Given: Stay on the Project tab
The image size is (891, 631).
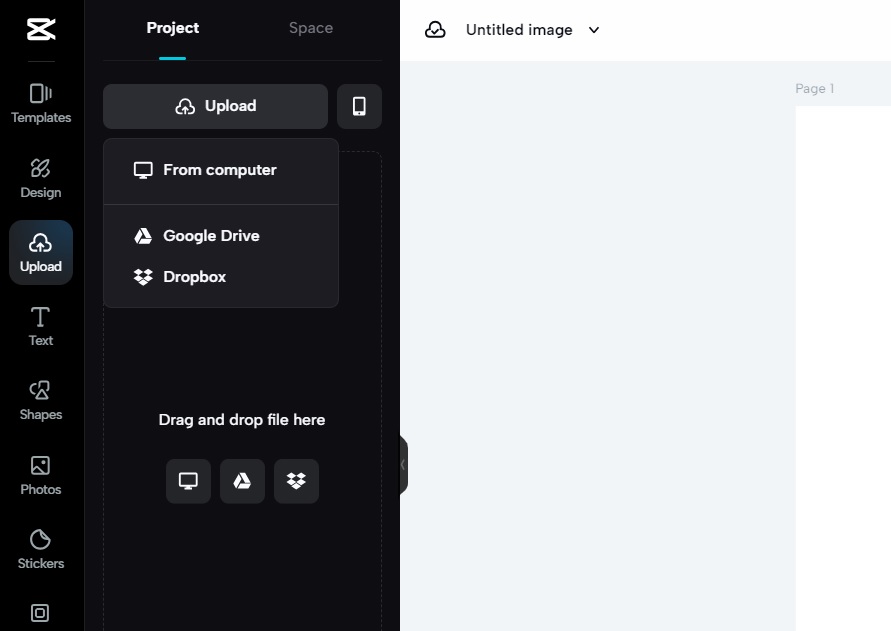Looking at the screenshot, I should pos(172,28).
